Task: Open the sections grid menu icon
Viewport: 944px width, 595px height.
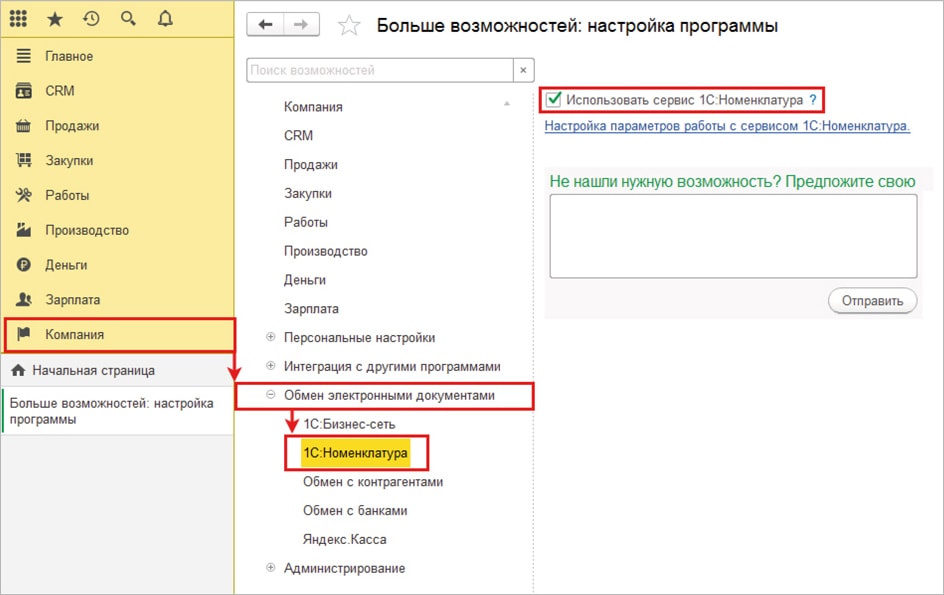Action: pos(18,18)
